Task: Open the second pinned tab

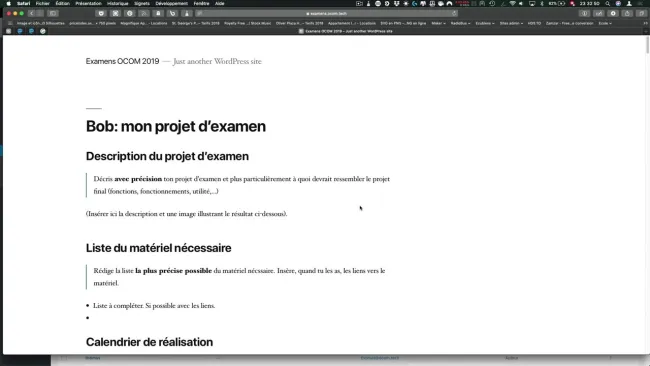Action: tap(20, 31)
